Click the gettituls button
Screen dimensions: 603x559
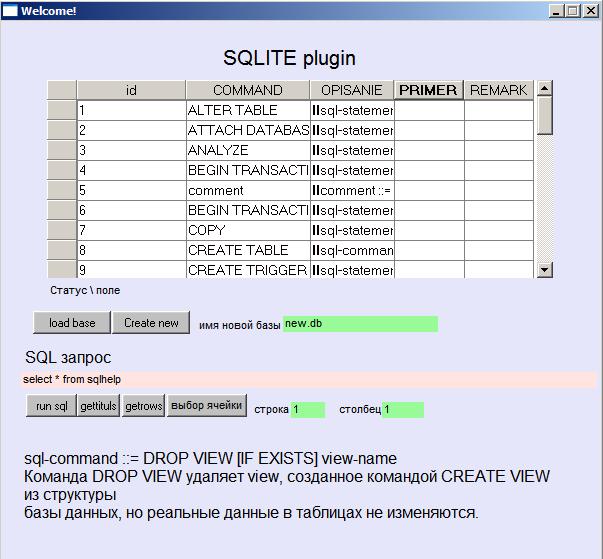tap(98, 406)
